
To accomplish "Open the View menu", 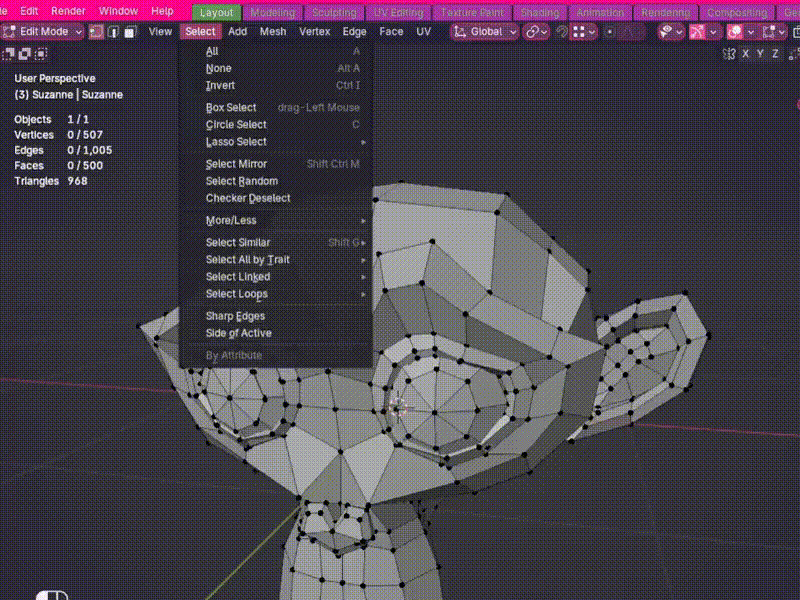I will pos(160,32).
